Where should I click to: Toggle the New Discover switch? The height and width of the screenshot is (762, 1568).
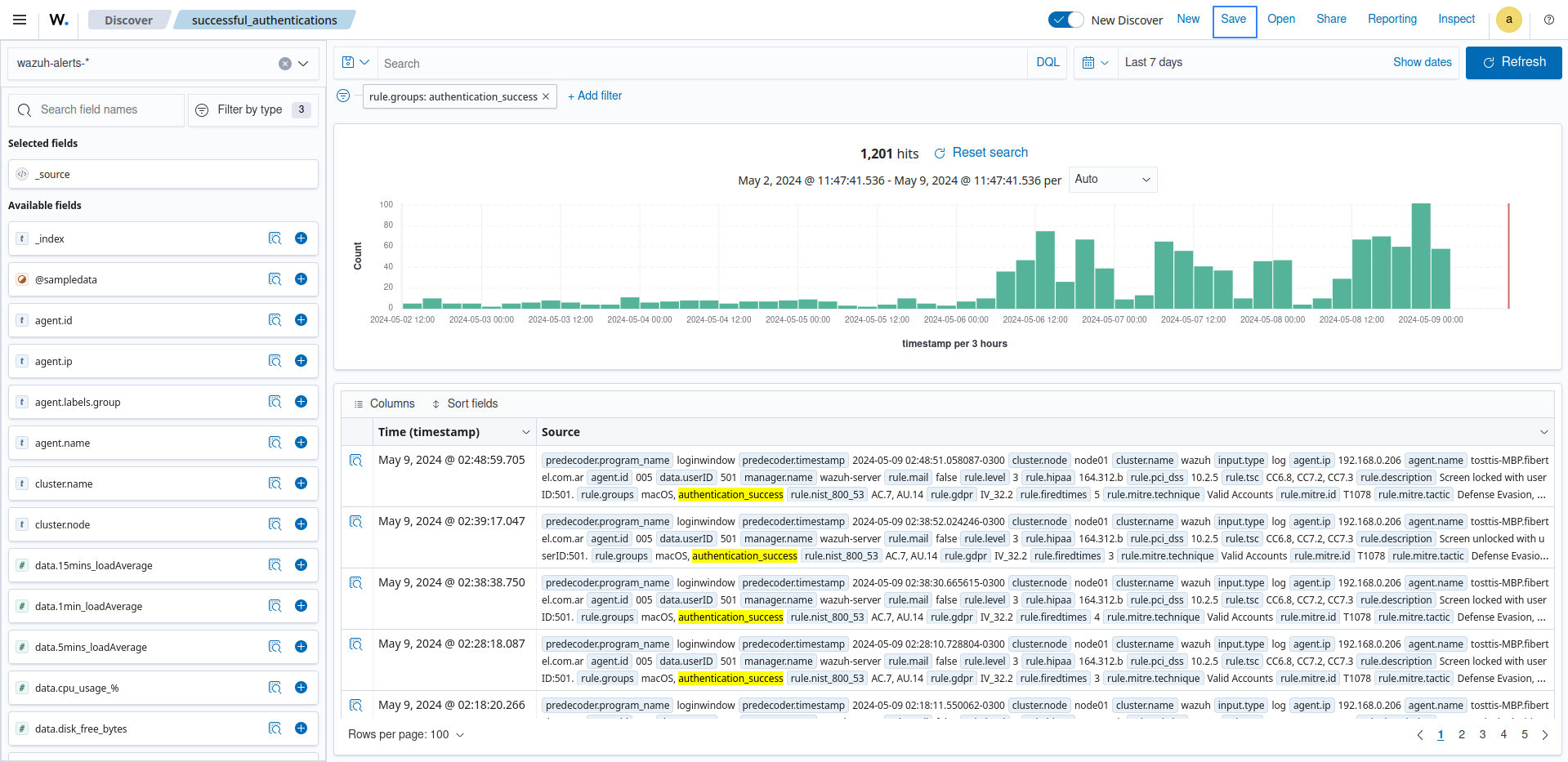pos(1065,20)
